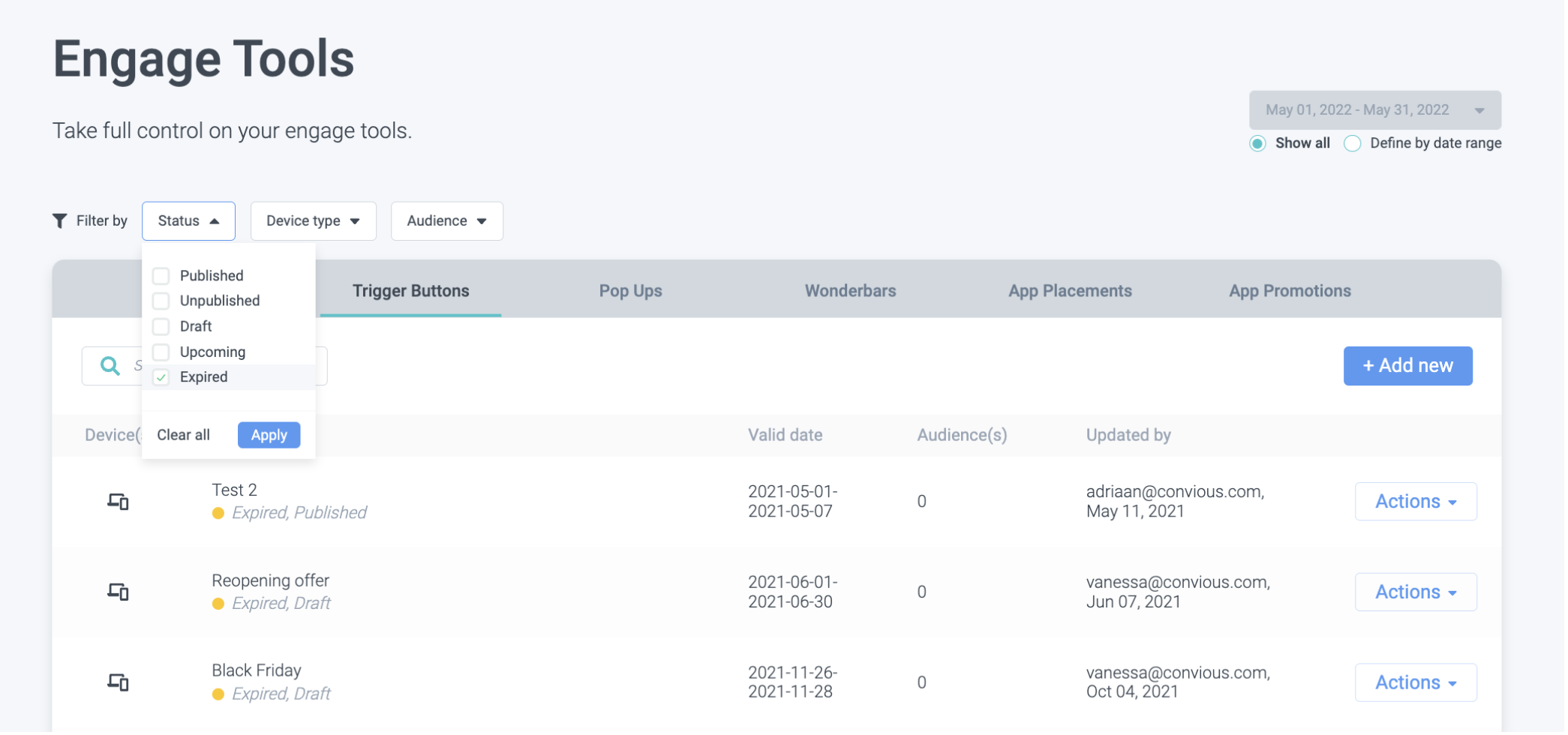Click the device icon in Test 2 row
Image resolution: width=1568 pixels, height=735 pixels.
click(x=118, y=501)
